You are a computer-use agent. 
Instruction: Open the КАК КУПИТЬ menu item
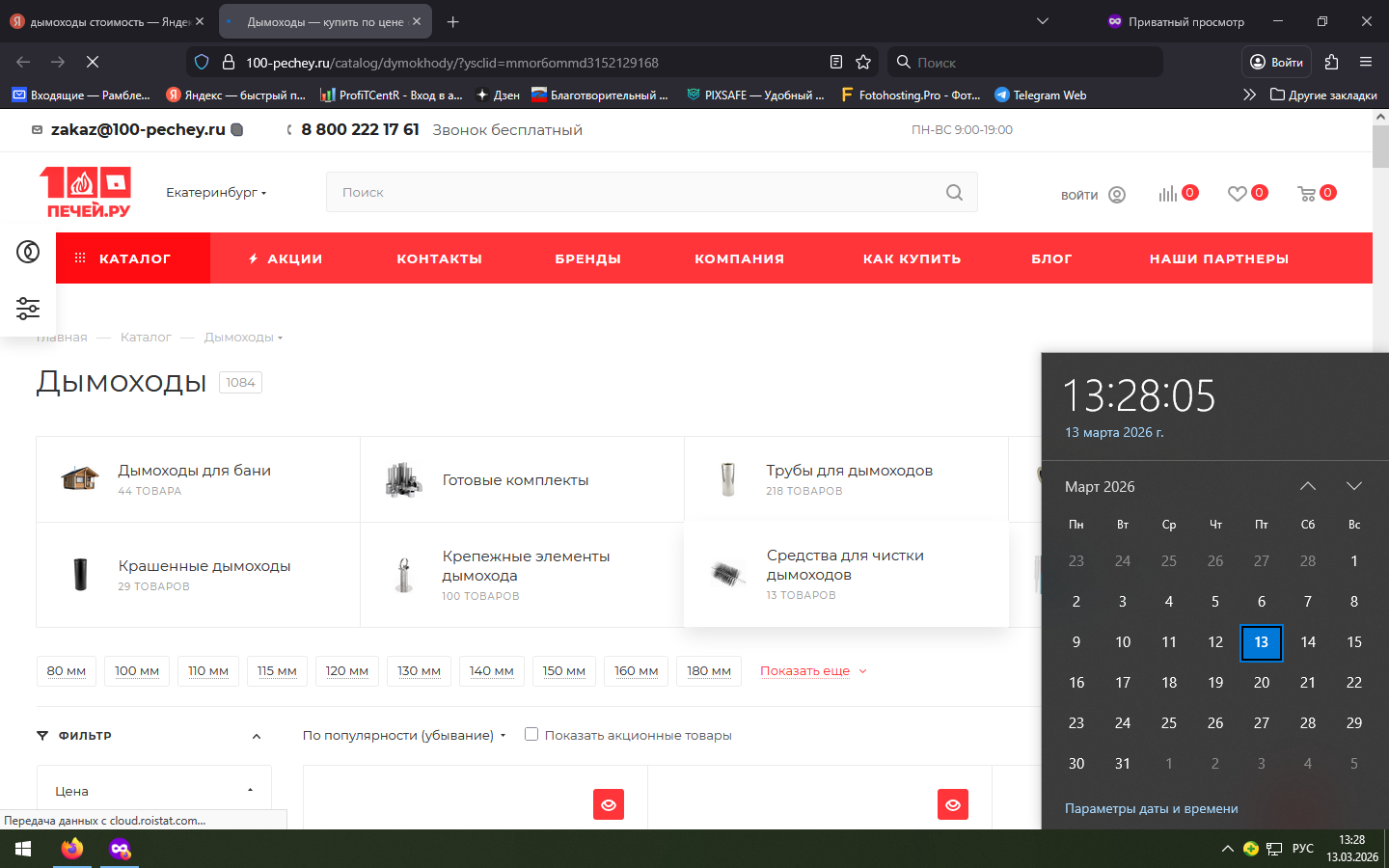(x=912, y=258)
